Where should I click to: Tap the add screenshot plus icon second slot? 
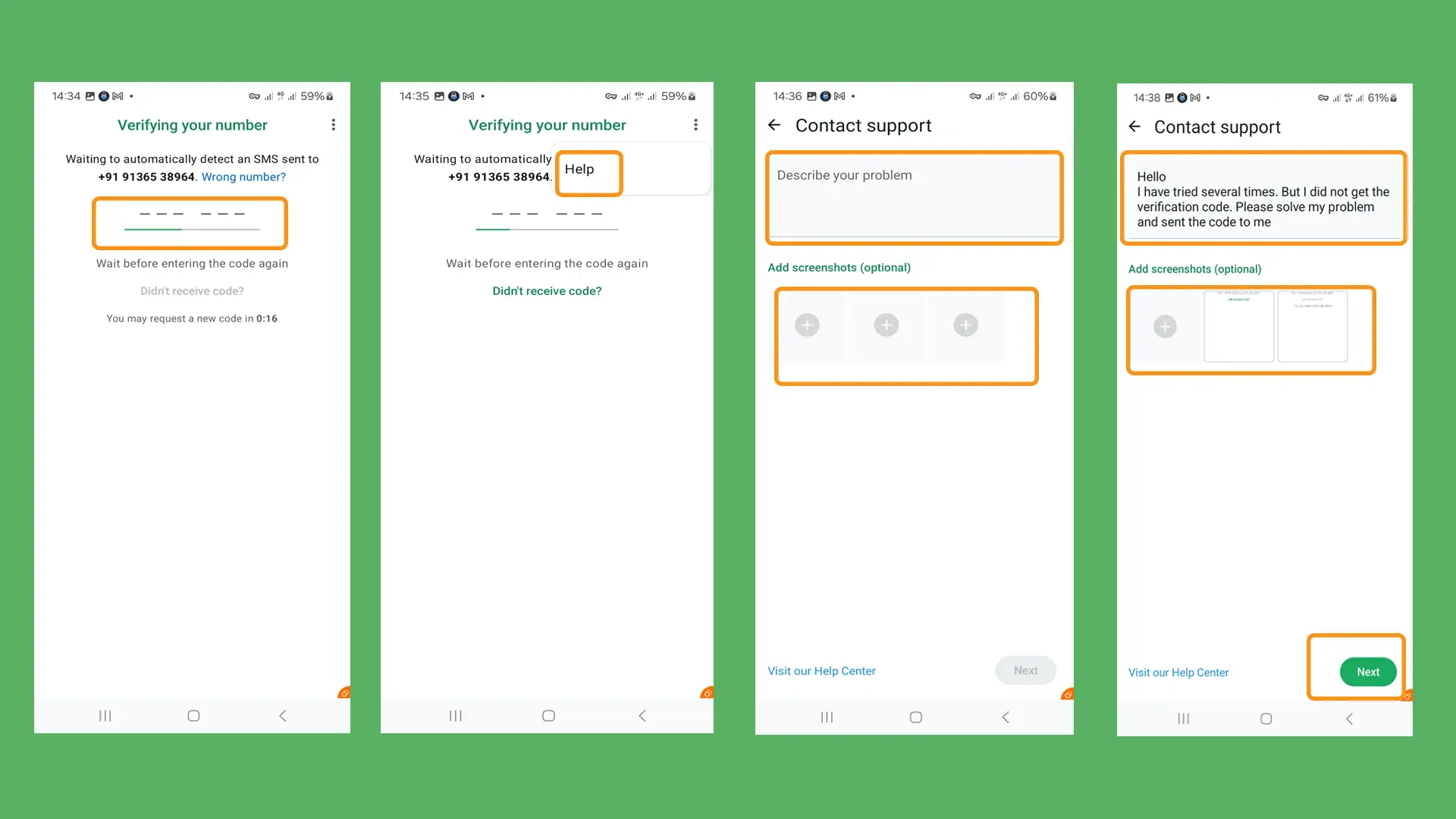[x=885, y=325]
